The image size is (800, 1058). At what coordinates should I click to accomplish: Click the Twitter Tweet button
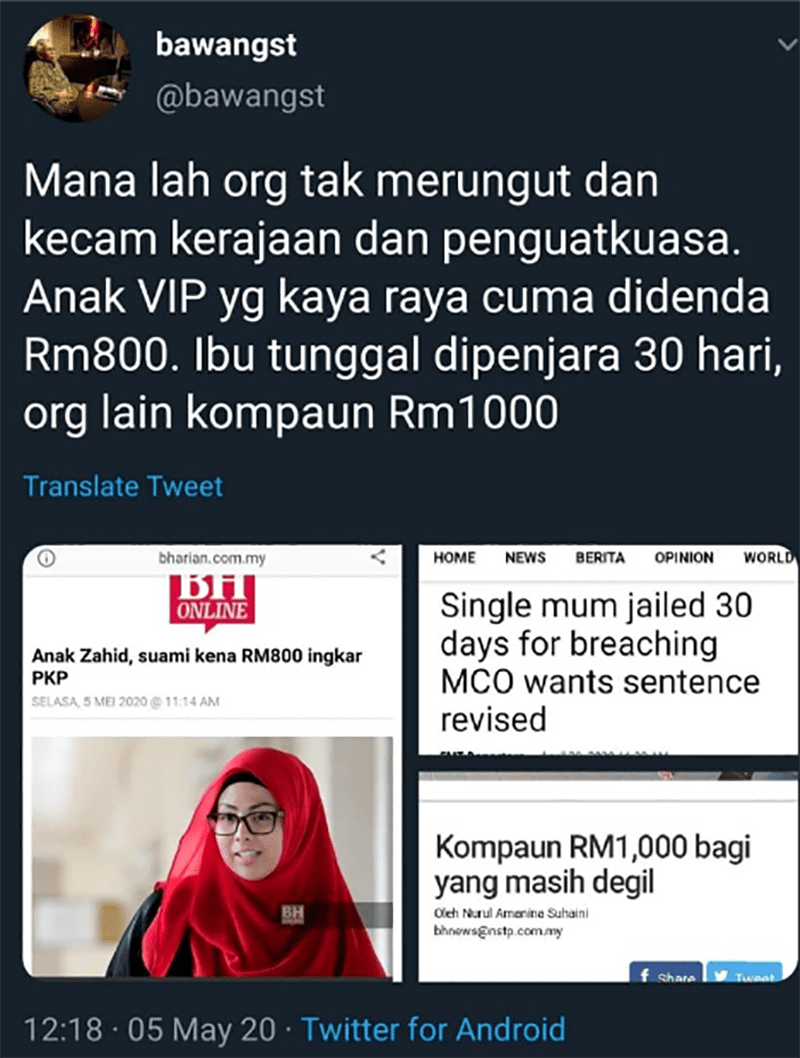(745, 973)
